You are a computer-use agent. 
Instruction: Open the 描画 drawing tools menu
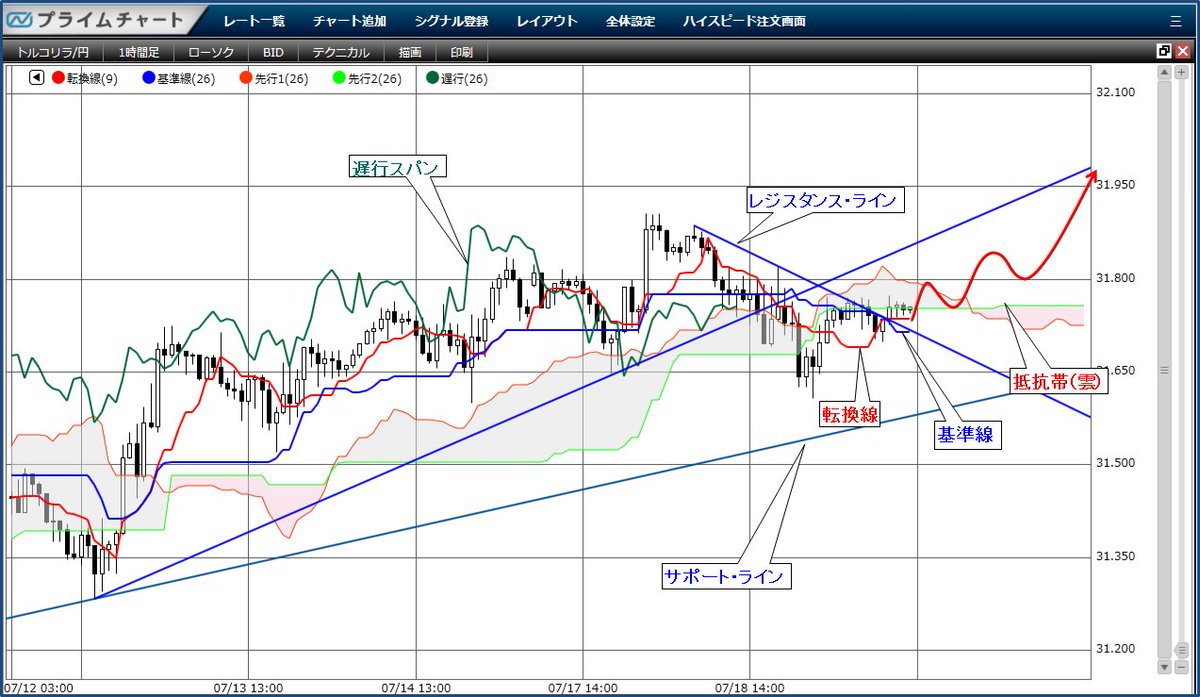(x=409, y=52)
